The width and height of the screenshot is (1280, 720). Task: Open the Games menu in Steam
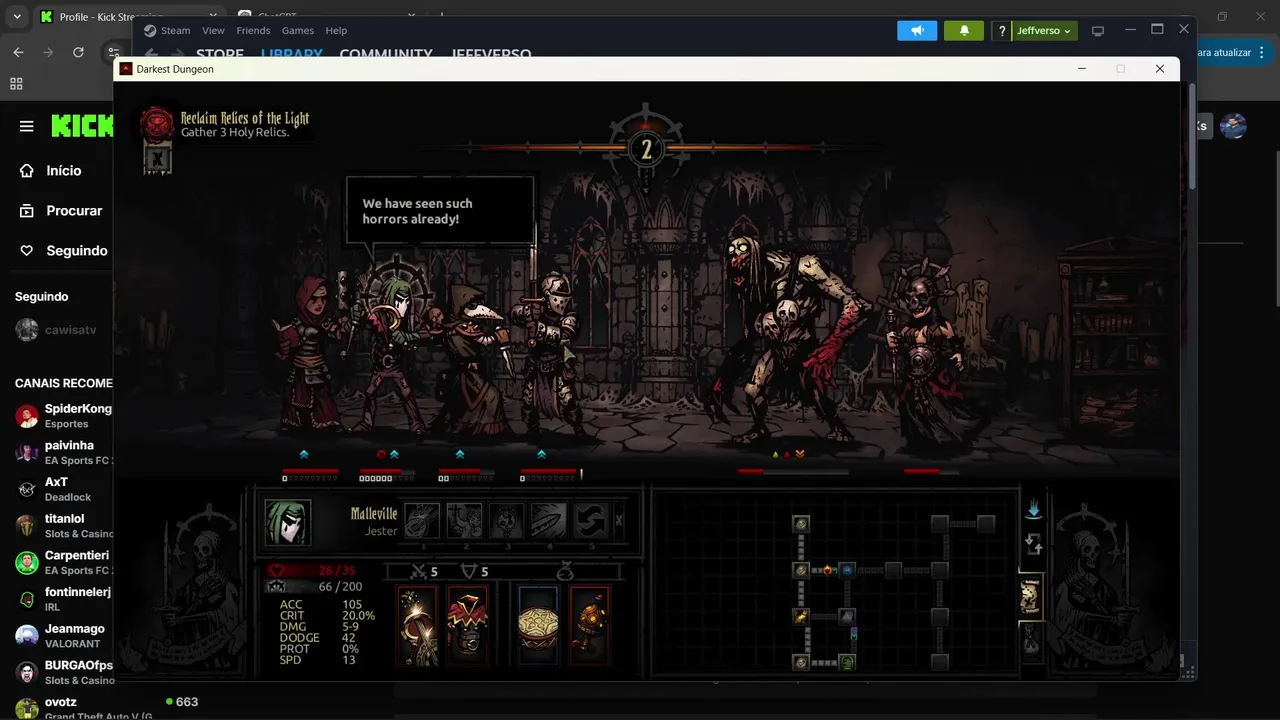(x=297, y=31)
